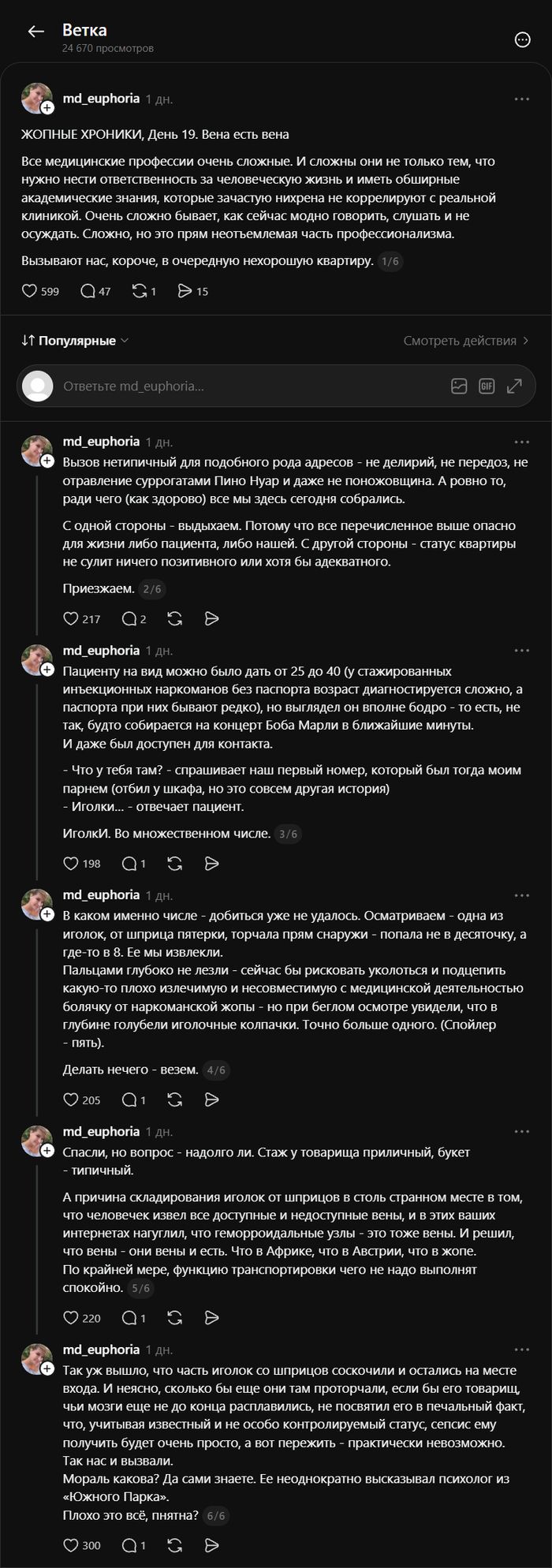Like the 5/6 reply with 220 likes
Image resolution: width=552 pixels, height=1568 pixels.
point(82,1318)
